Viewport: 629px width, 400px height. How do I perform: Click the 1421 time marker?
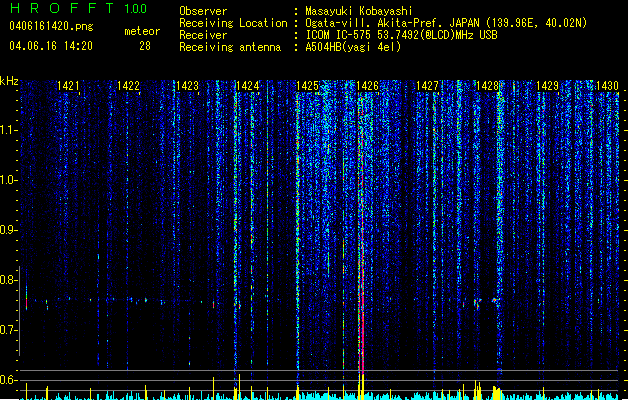pos(68,86)
